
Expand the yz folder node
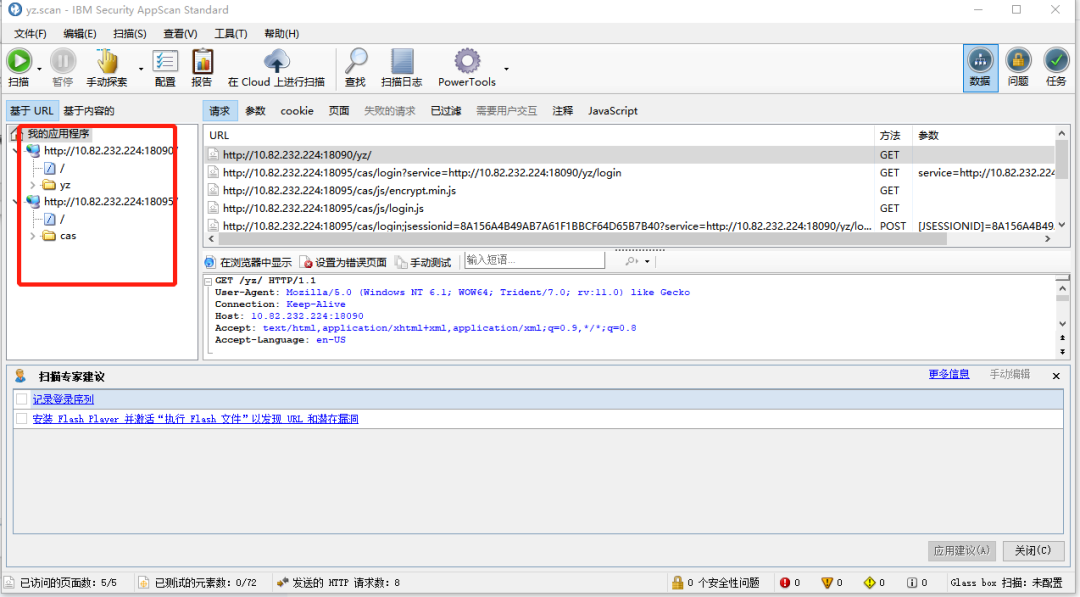(x=32, y=185)
